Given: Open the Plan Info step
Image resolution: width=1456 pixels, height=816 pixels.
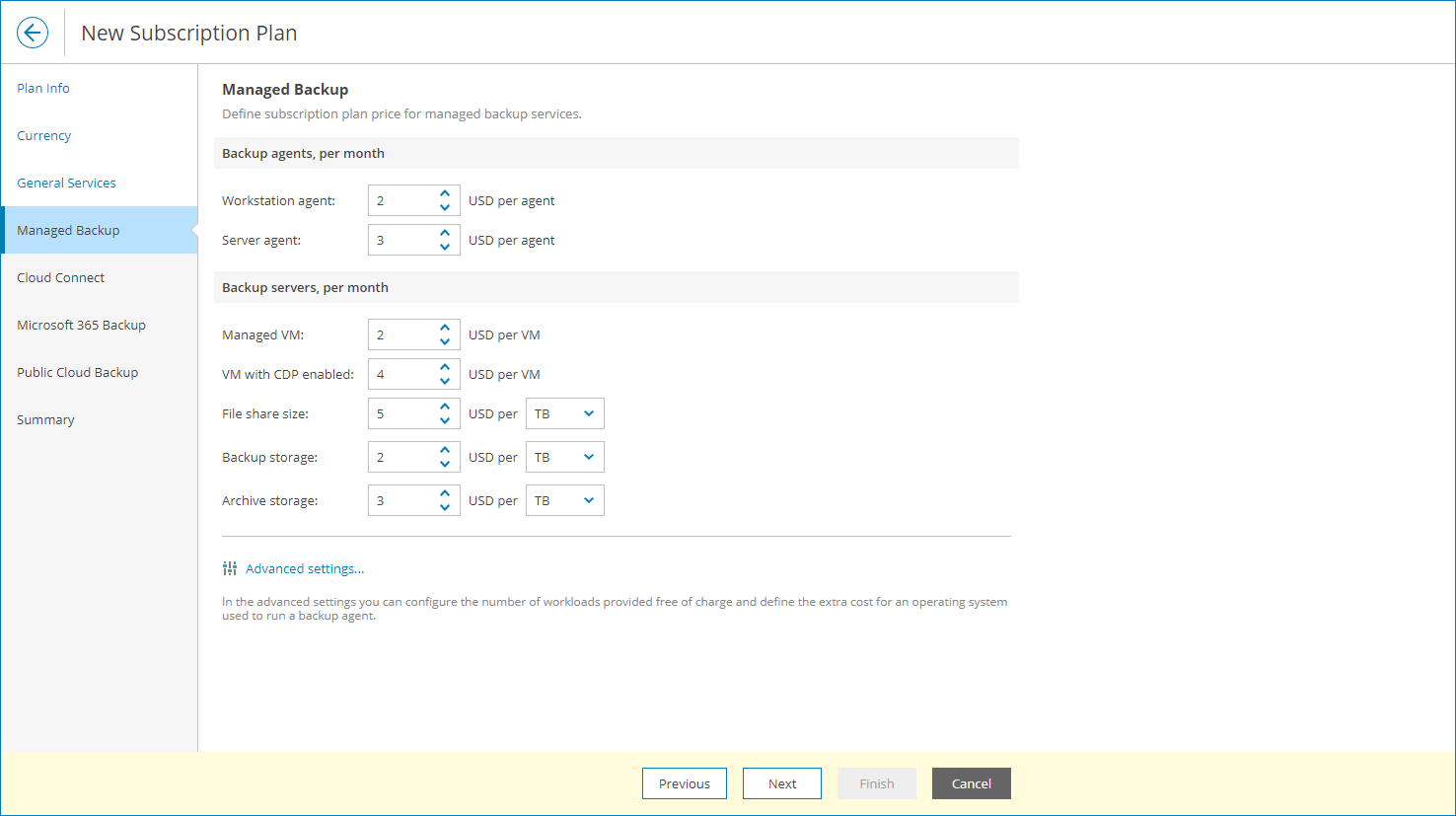Looking at the screenshot, I should (43, 88).
